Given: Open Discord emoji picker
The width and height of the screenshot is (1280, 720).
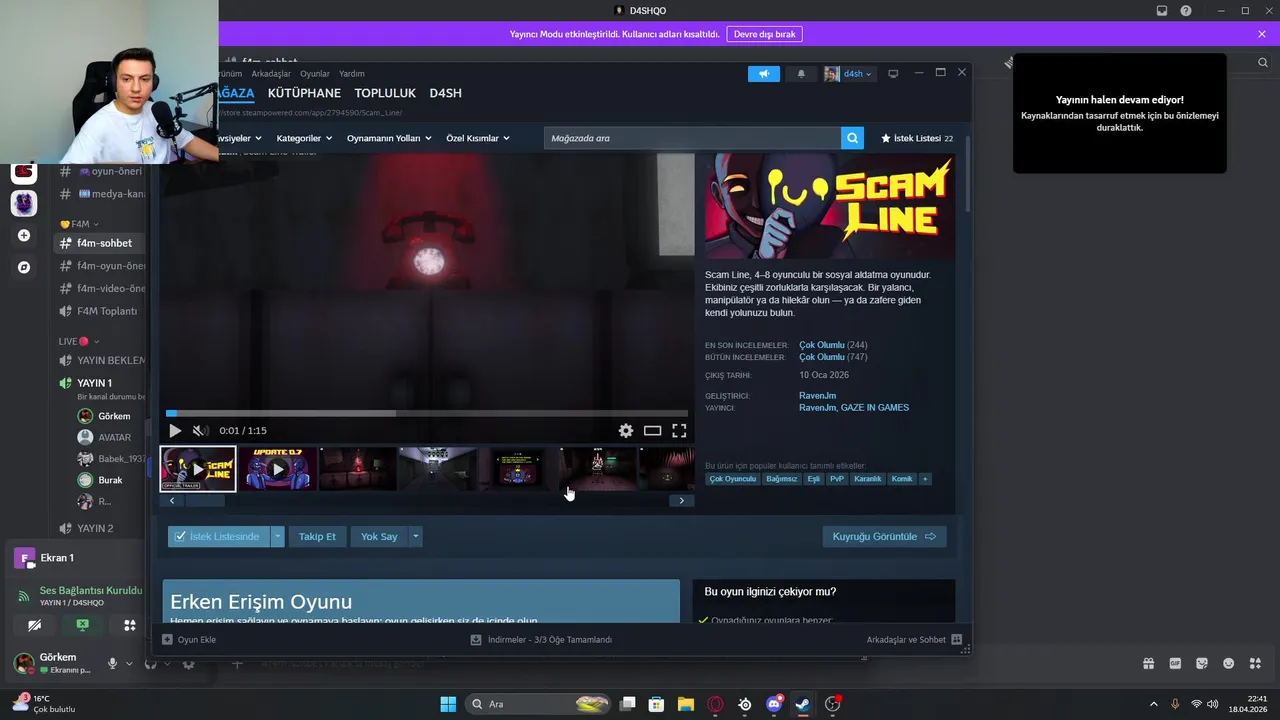Looking at the screenshot, I should point(1229,663).
